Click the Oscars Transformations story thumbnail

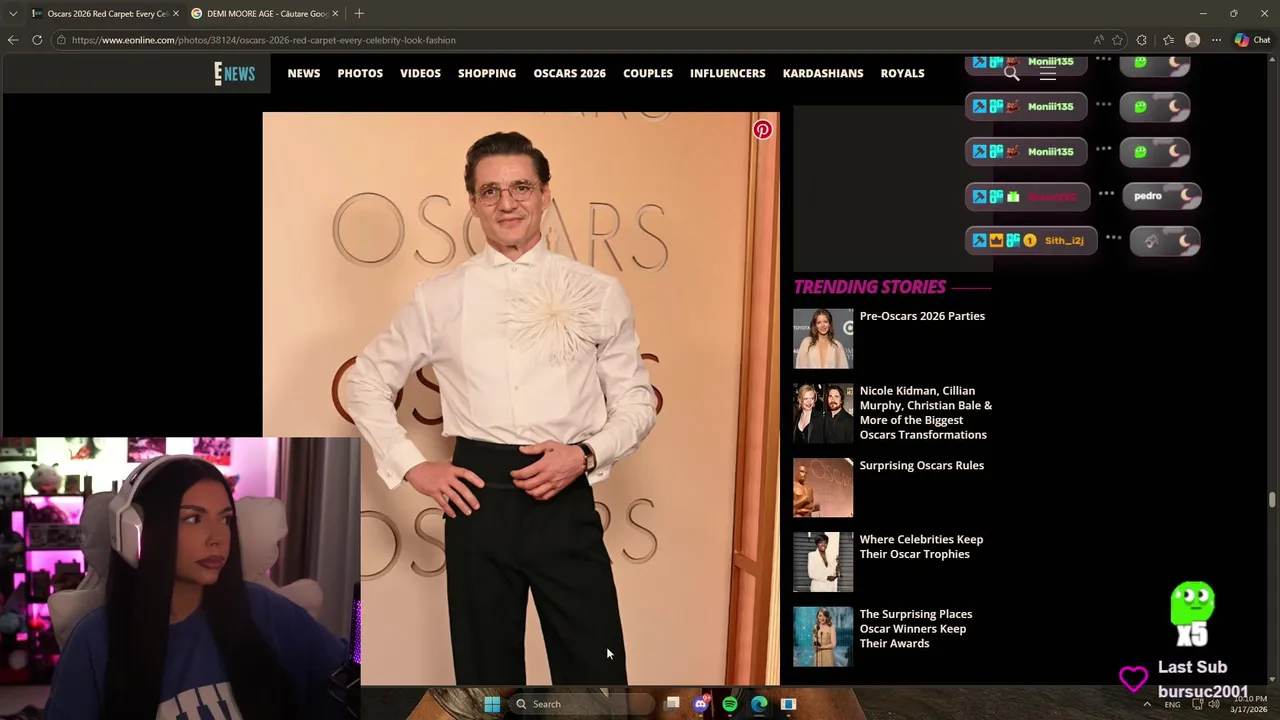pyautogui.click(x=823, y=413)
